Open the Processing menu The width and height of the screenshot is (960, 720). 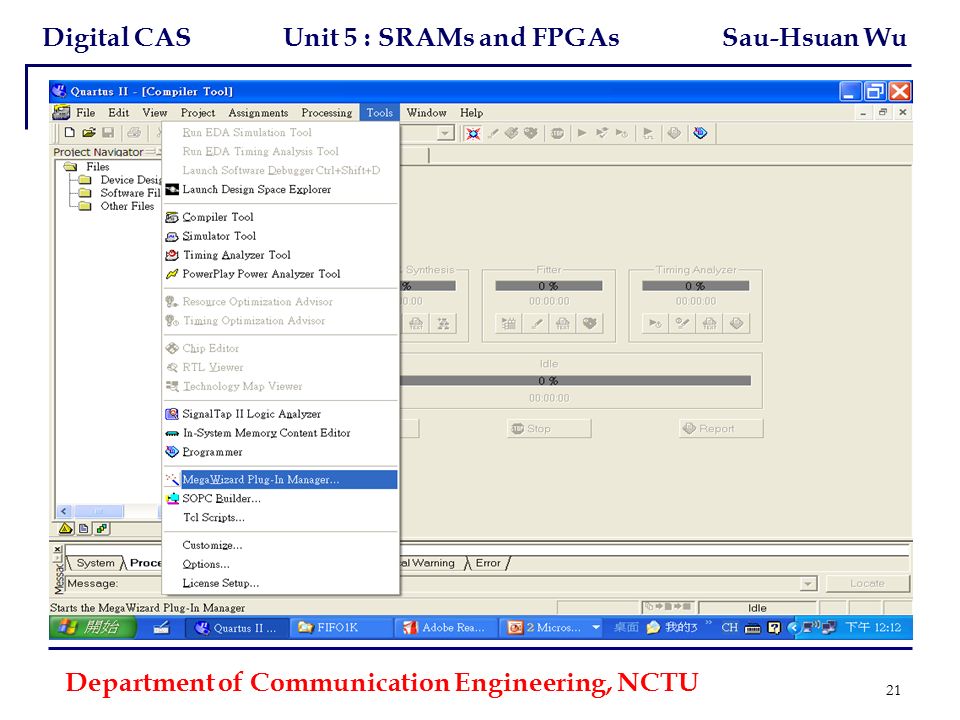click(327, 113)
